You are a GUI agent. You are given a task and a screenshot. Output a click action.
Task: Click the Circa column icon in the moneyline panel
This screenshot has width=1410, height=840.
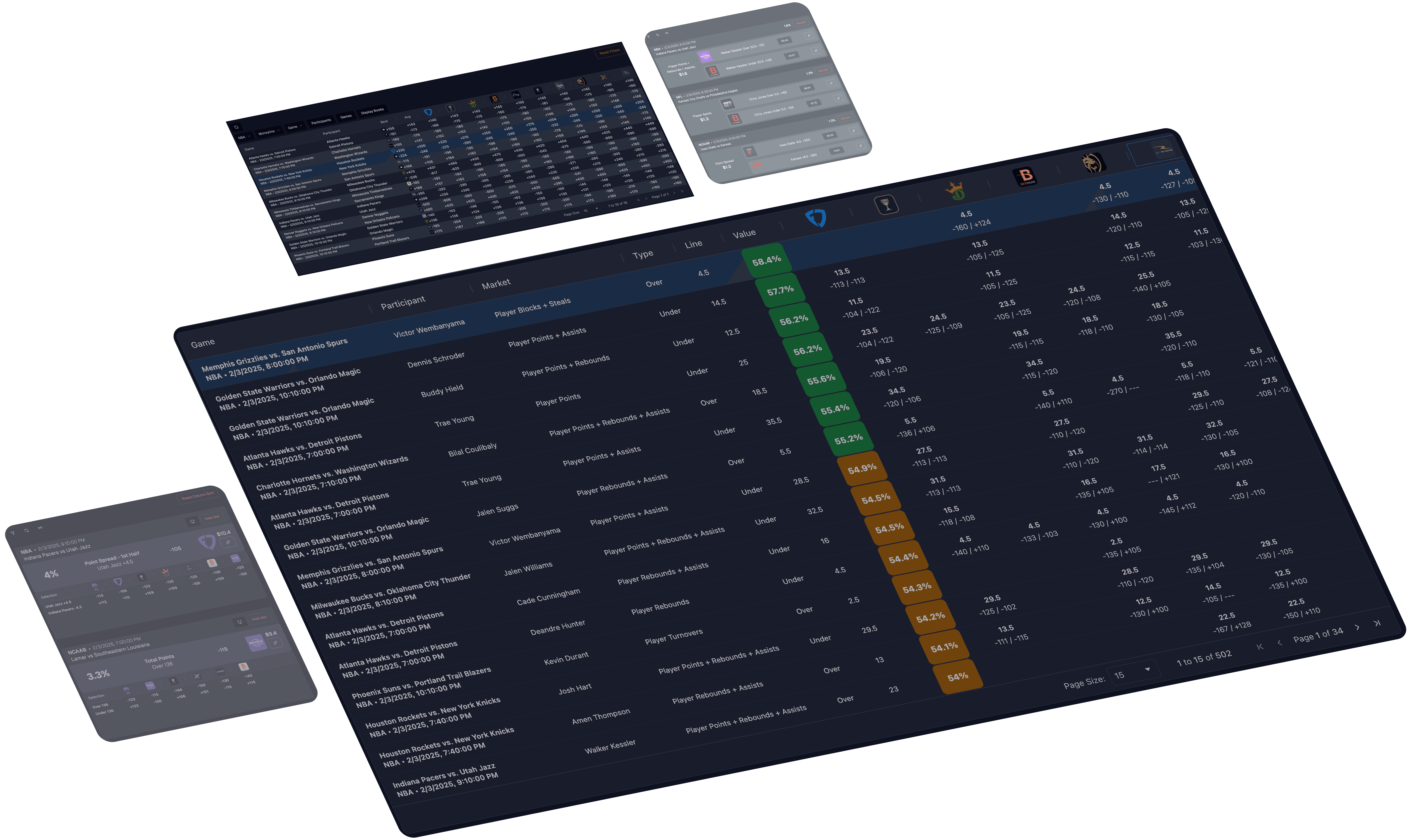tap(516, 94)
